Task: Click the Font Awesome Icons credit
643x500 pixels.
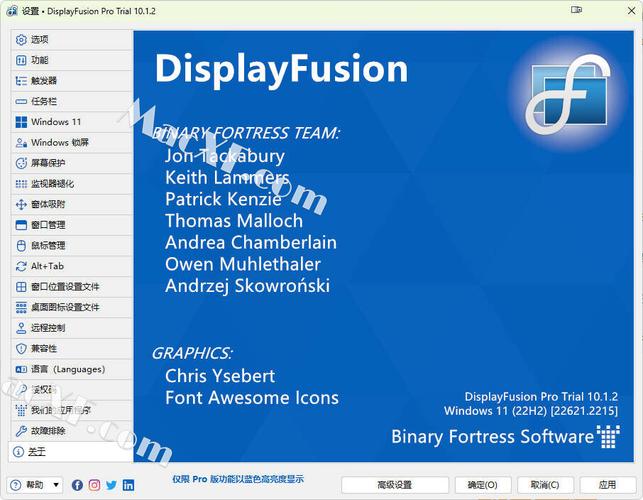Action: coord(252,398)
